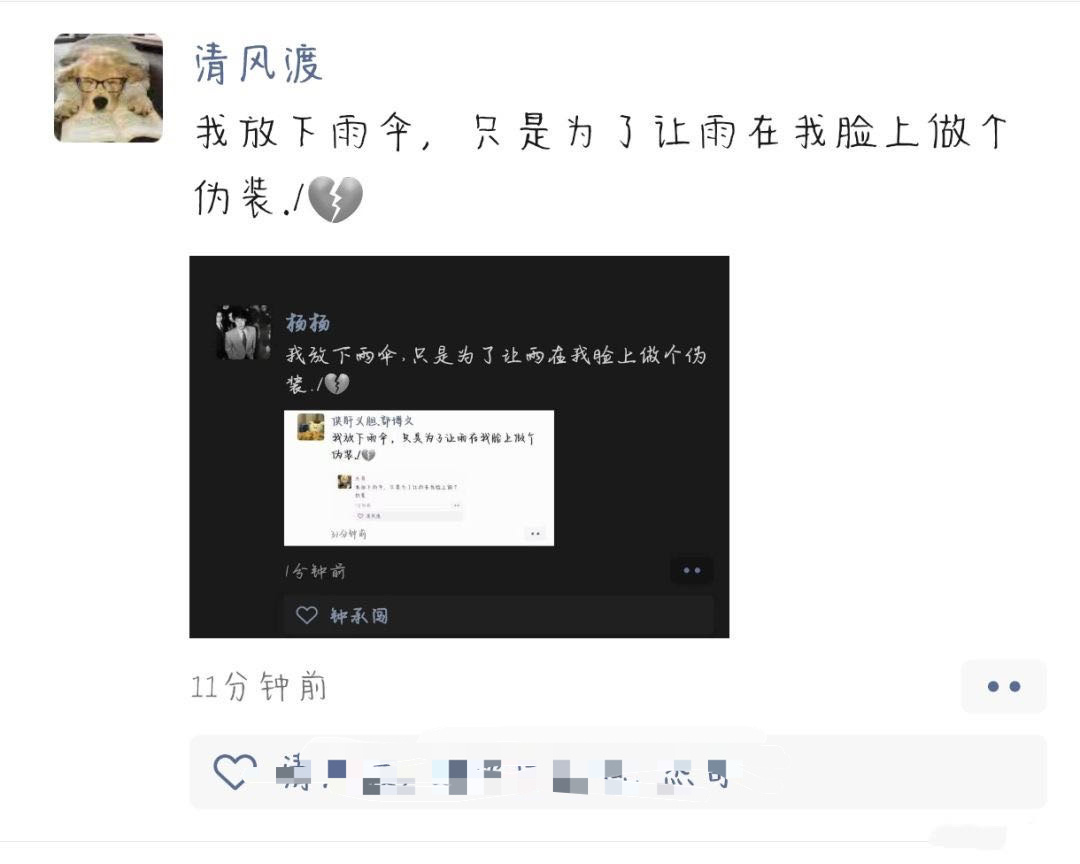
Task: Open the two-dot more options button
Action: coord(1004,686)
